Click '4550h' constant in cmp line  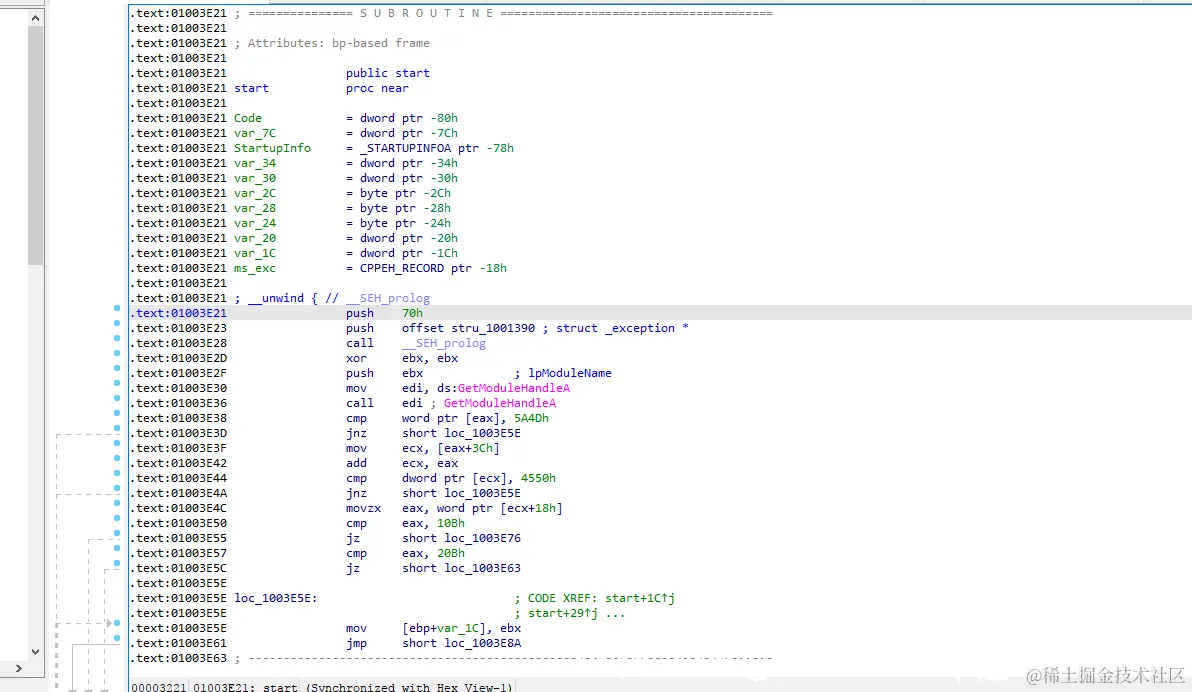click(x=538, y=478)
